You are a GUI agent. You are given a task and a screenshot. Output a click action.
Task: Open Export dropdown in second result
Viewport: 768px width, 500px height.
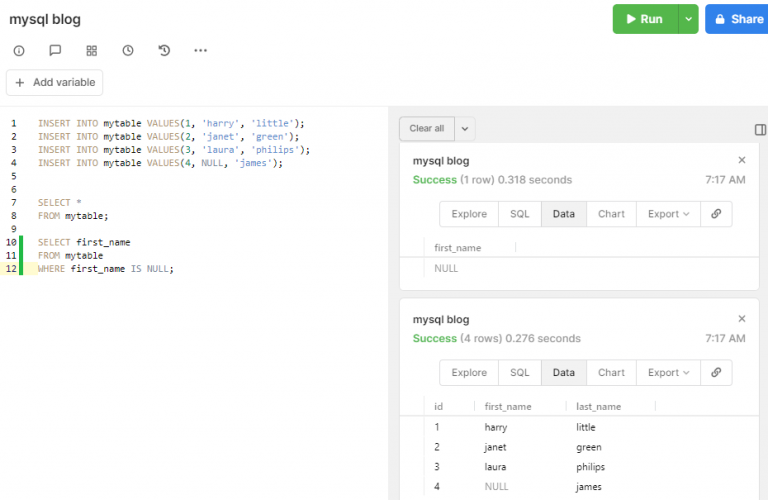point(668,373)
